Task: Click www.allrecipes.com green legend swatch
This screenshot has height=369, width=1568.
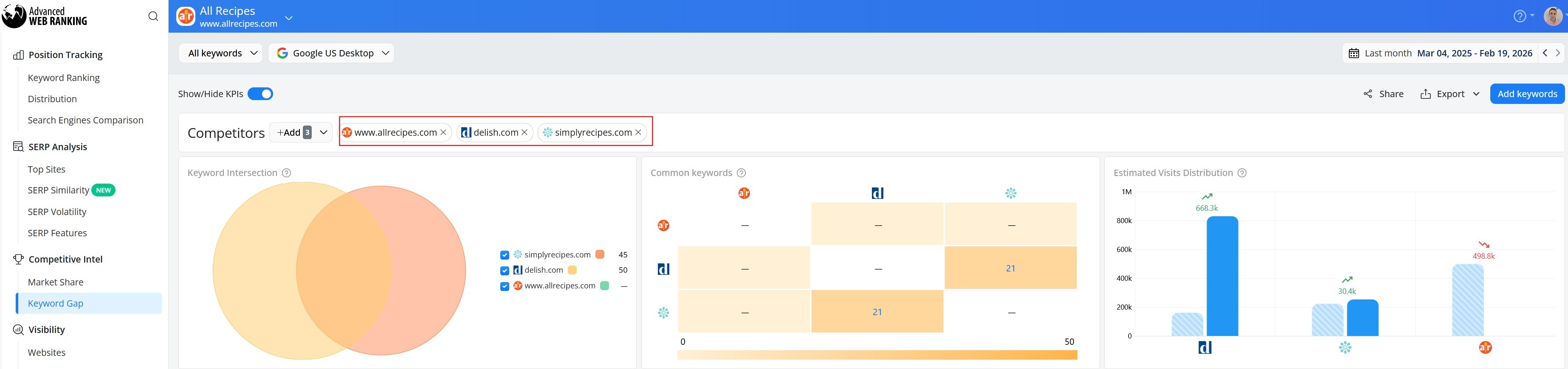Action: [x=604, y=286]
